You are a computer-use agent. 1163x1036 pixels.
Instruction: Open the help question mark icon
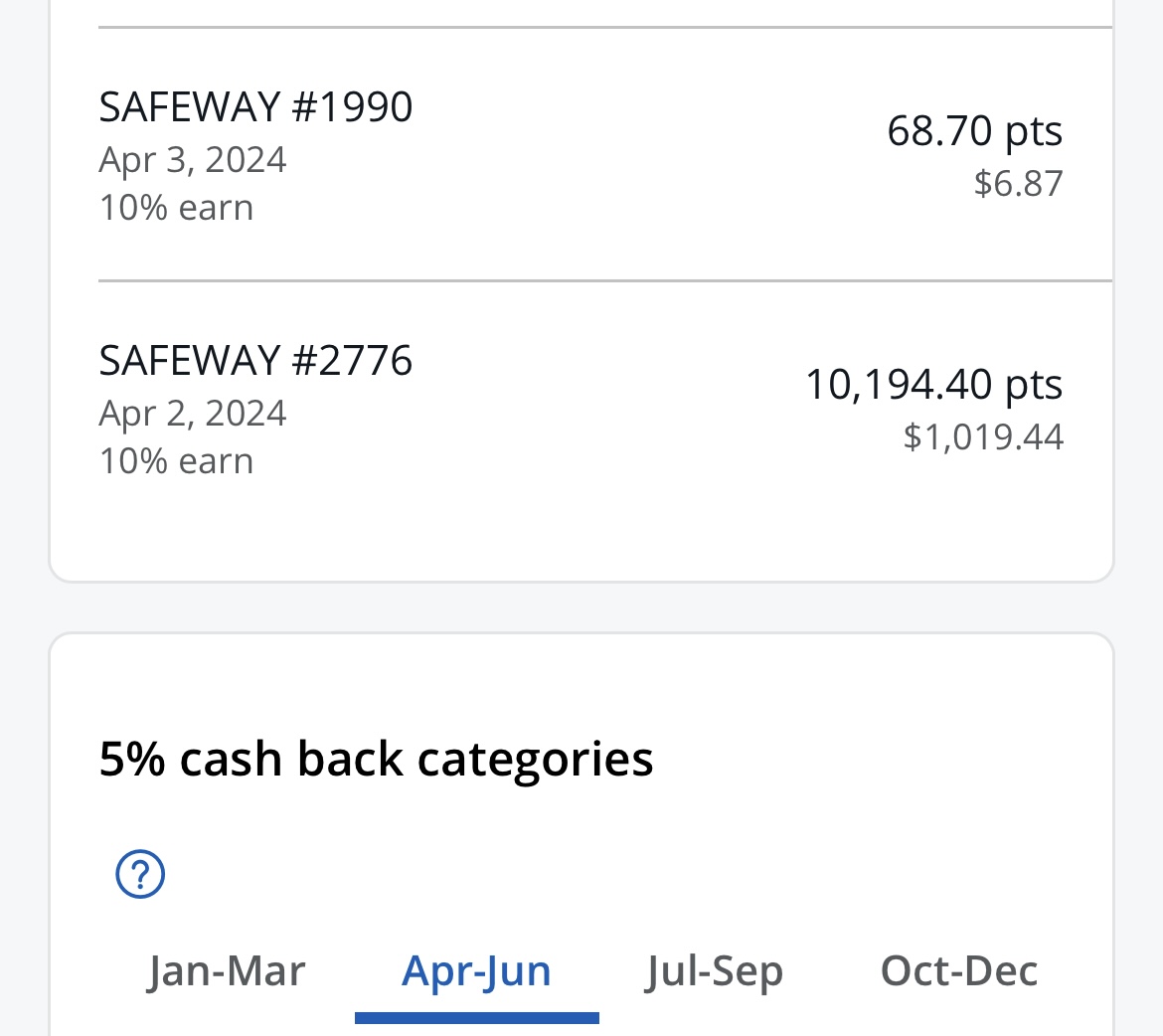(140, 875)
